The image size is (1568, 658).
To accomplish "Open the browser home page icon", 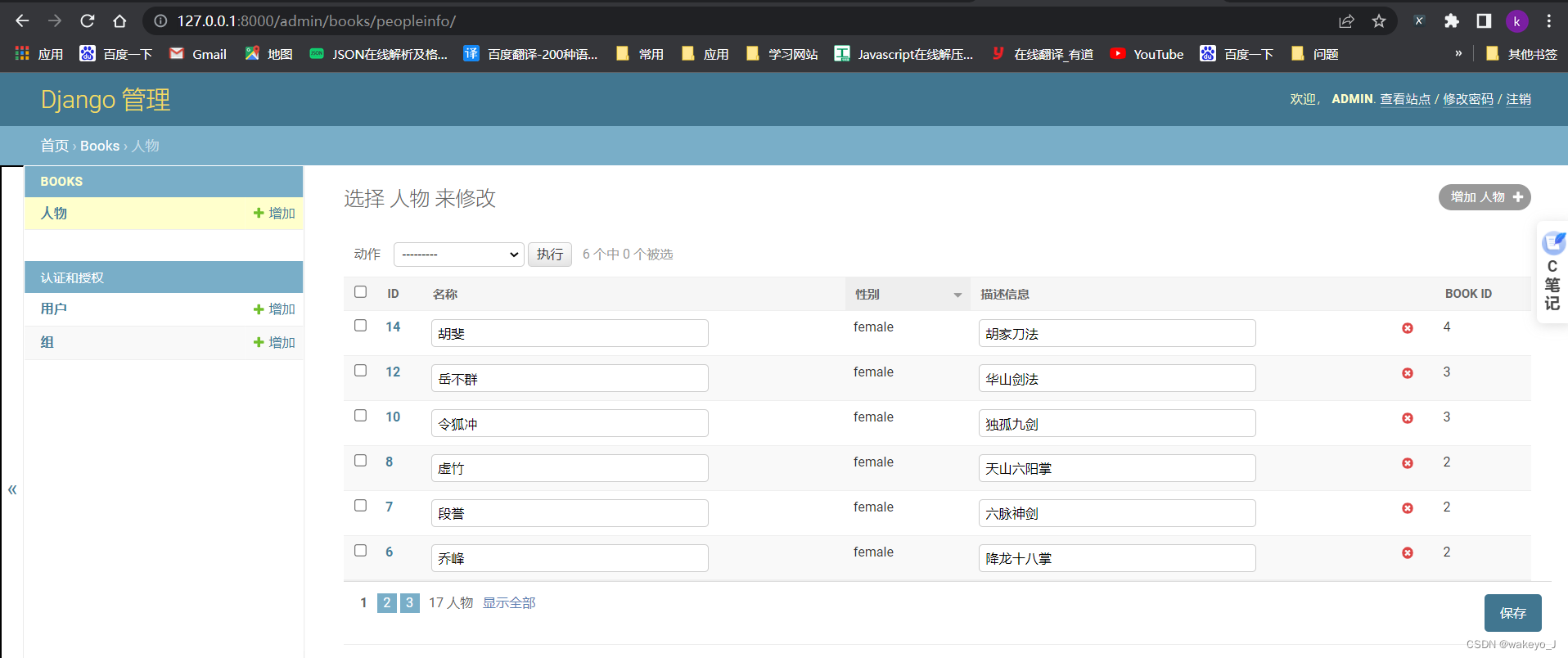I will click(119, 20).
